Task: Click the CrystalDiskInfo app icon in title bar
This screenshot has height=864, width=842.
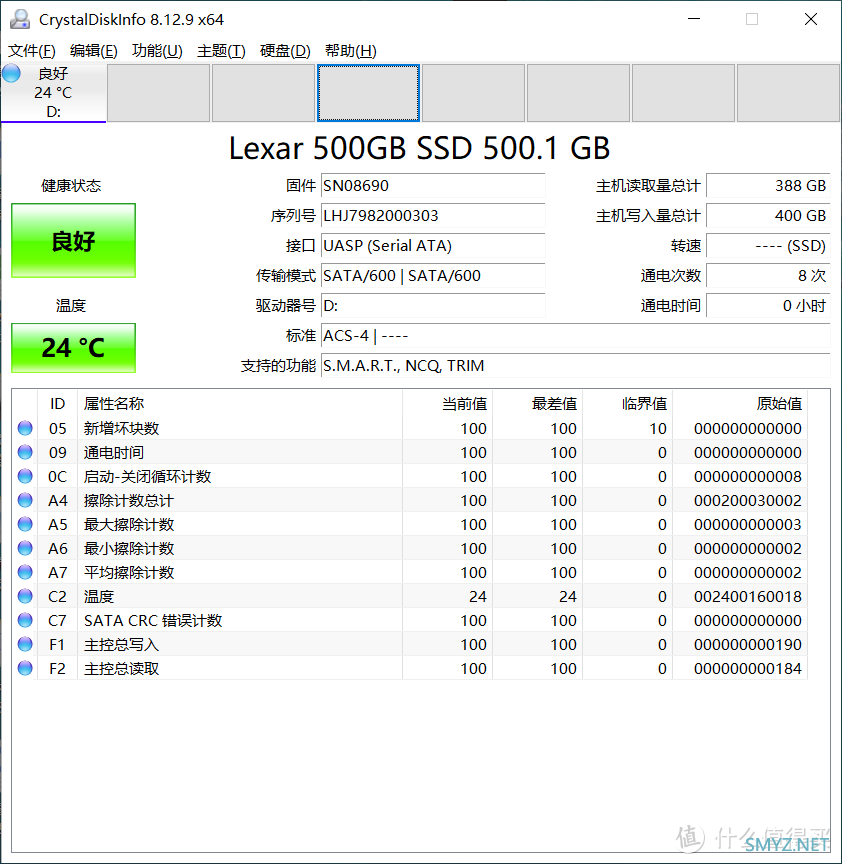Action: [20, 19]
